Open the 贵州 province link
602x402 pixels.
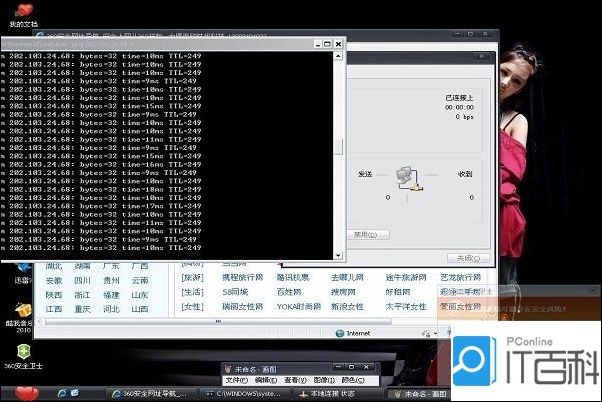(111, 281)
